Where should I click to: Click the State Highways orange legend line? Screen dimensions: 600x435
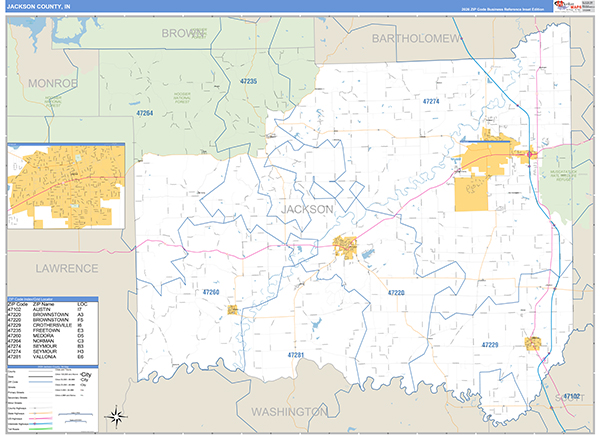coord(41,414)
